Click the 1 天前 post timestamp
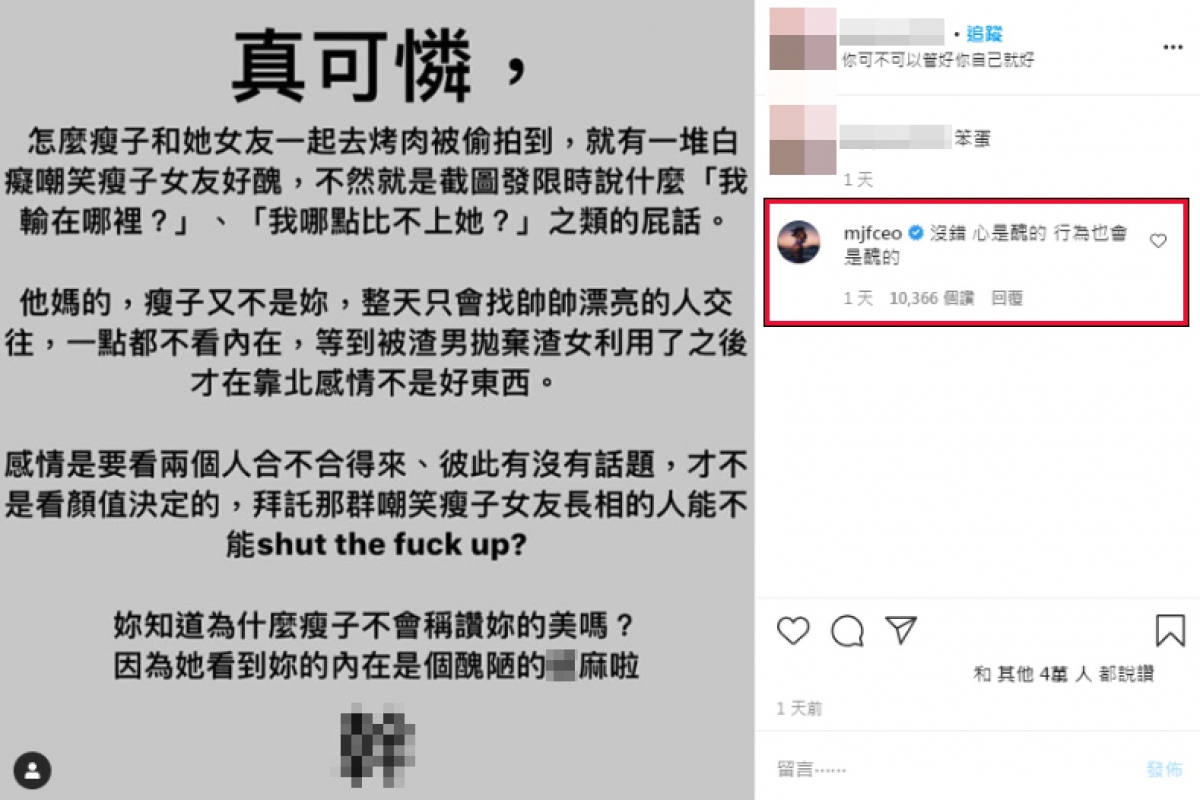The height and width of the screenshot is (800, 1200). pyautogui.click(x=800, y=708)
